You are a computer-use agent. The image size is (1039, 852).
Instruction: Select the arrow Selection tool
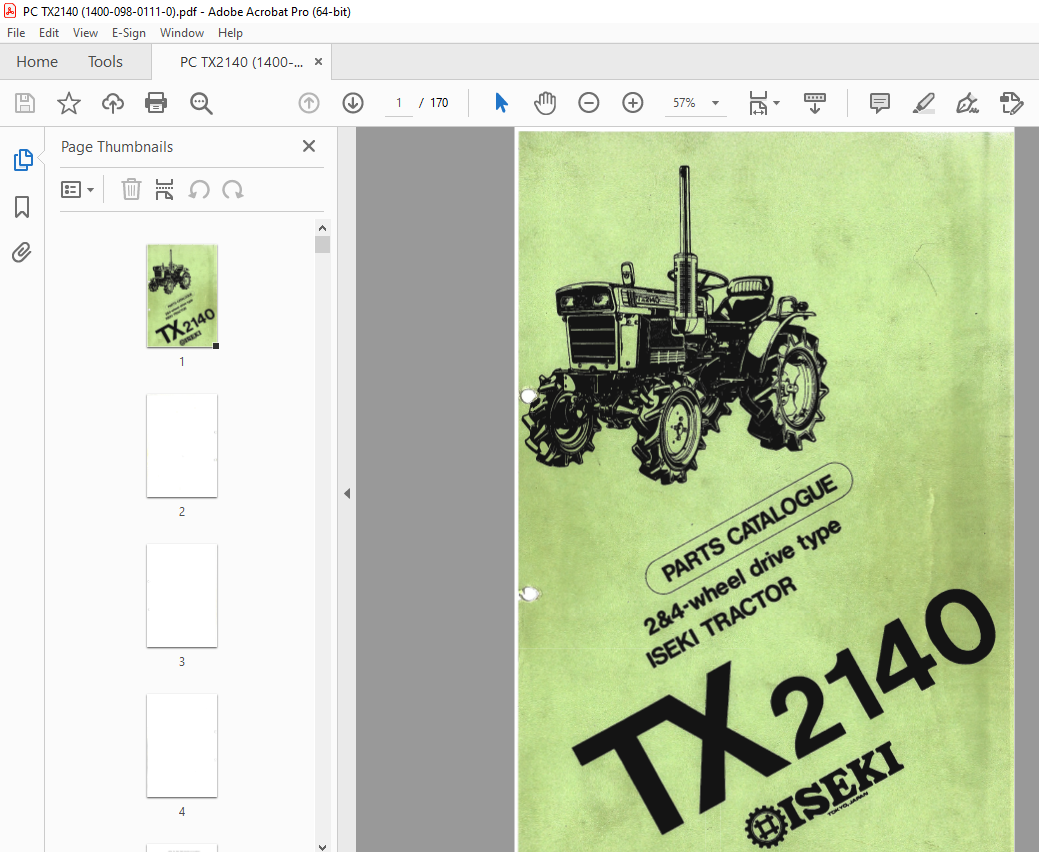point(502,103)
